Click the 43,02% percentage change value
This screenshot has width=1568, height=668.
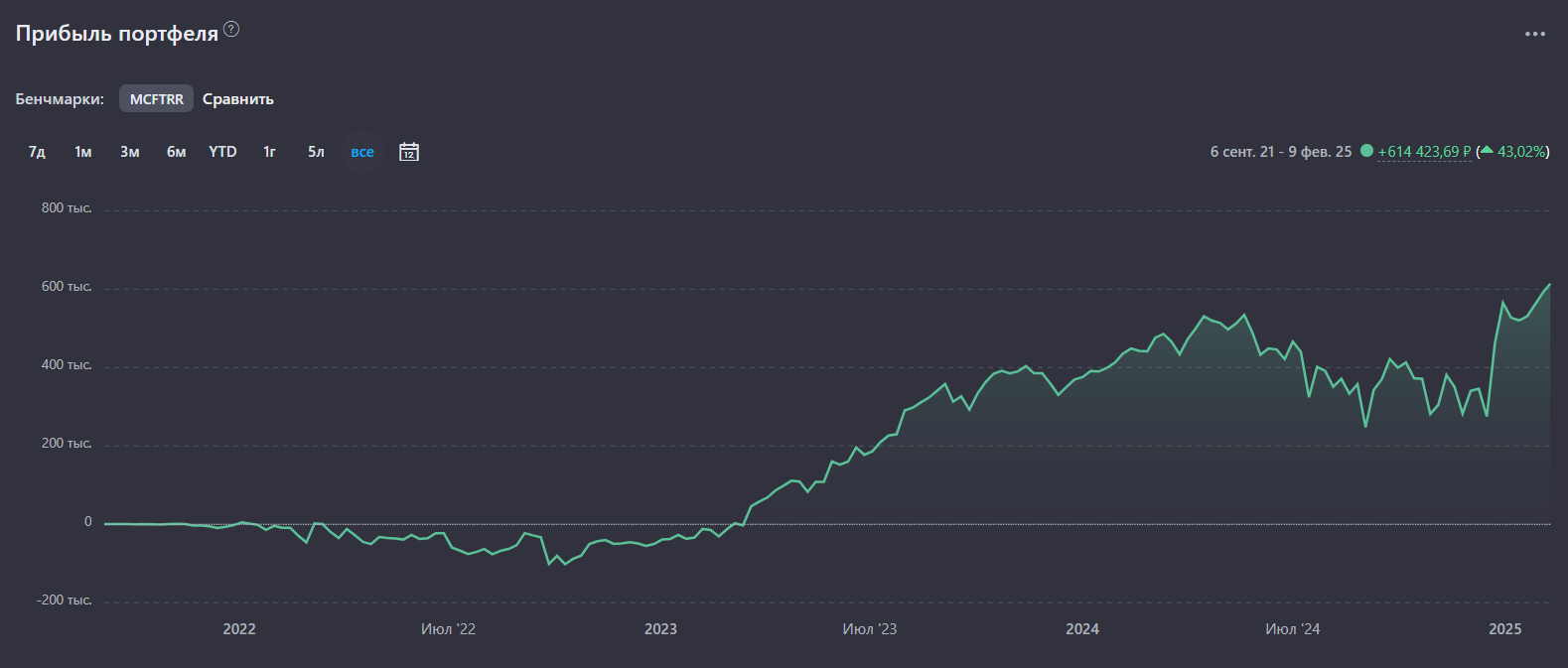(1520, 152)
